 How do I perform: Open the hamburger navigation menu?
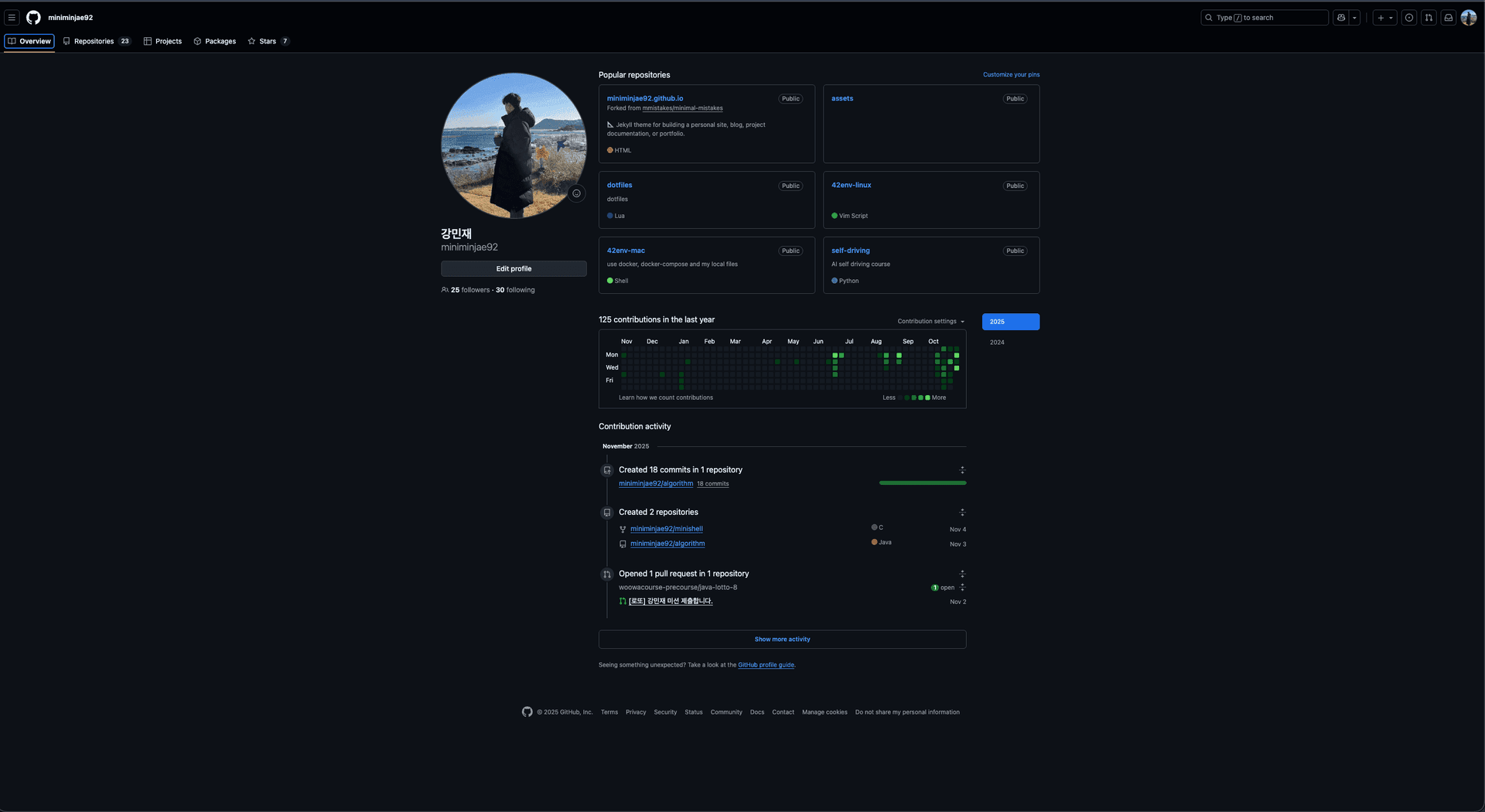[12, 18]
